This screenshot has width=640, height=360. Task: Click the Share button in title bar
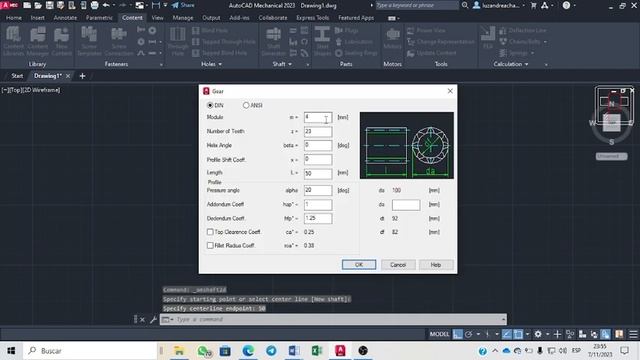(x=183, y=5)
